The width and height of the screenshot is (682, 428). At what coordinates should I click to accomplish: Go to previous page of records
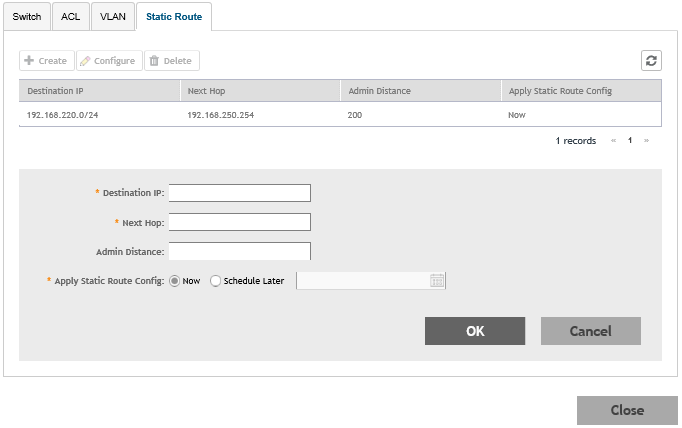[x=613, y=141]
